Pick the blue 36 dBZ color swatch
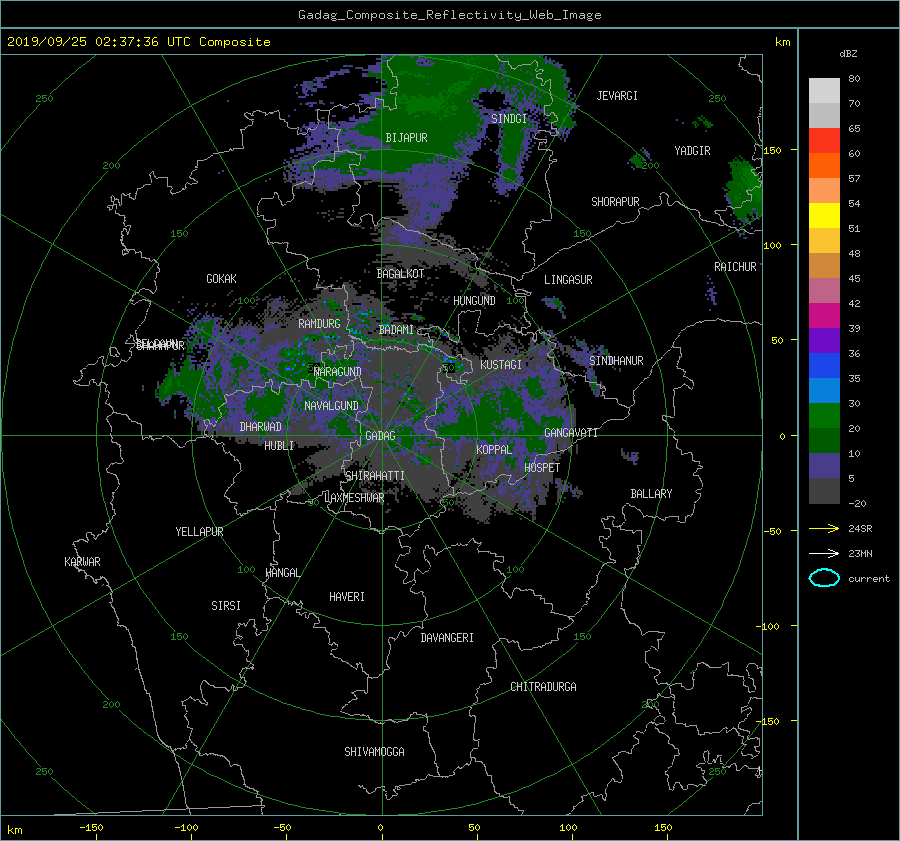This screenshot has width=900, height=841. [824, 366]
